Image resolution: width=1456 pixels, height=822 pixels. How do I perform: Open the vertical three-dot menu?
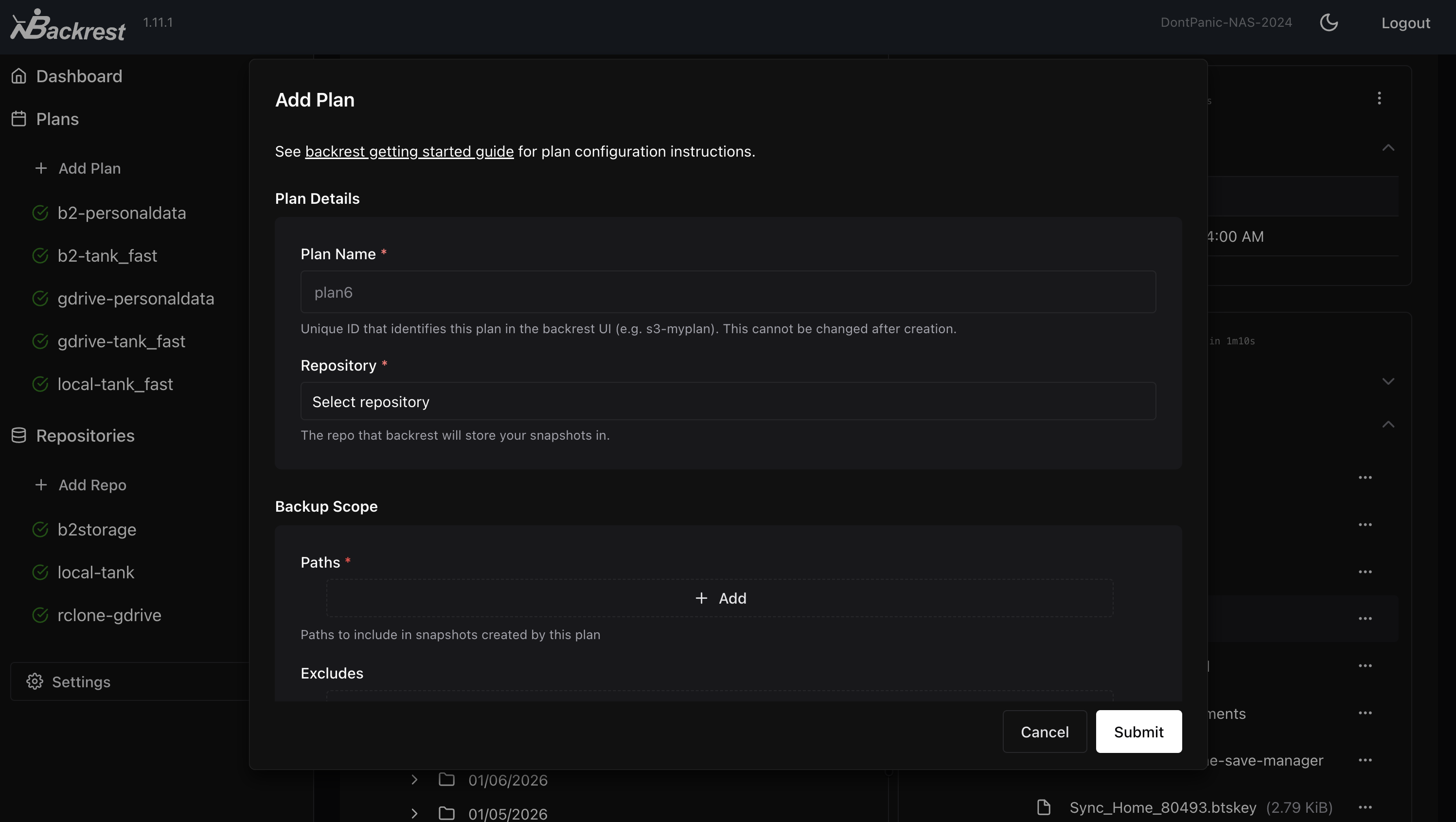tap(1379, 98)
